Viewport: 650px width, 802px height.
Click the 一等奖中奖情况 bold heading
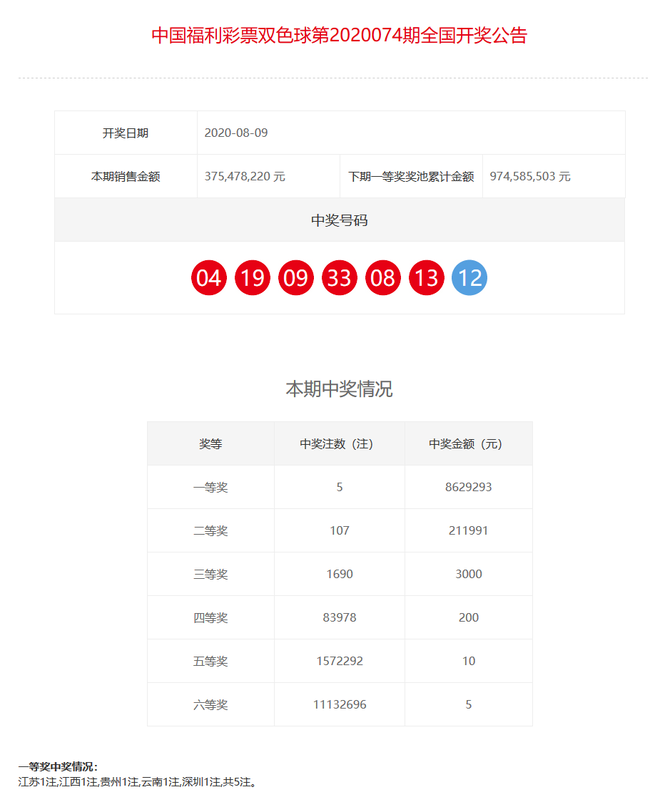(x=58, y=766)
